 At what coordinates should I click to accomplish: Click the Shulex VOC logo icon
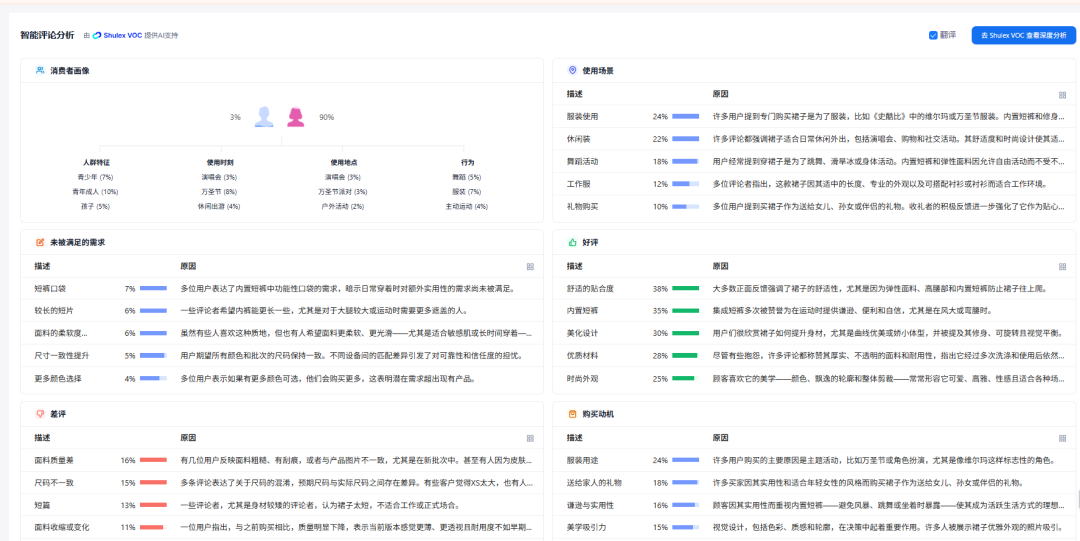pos(97,35)
